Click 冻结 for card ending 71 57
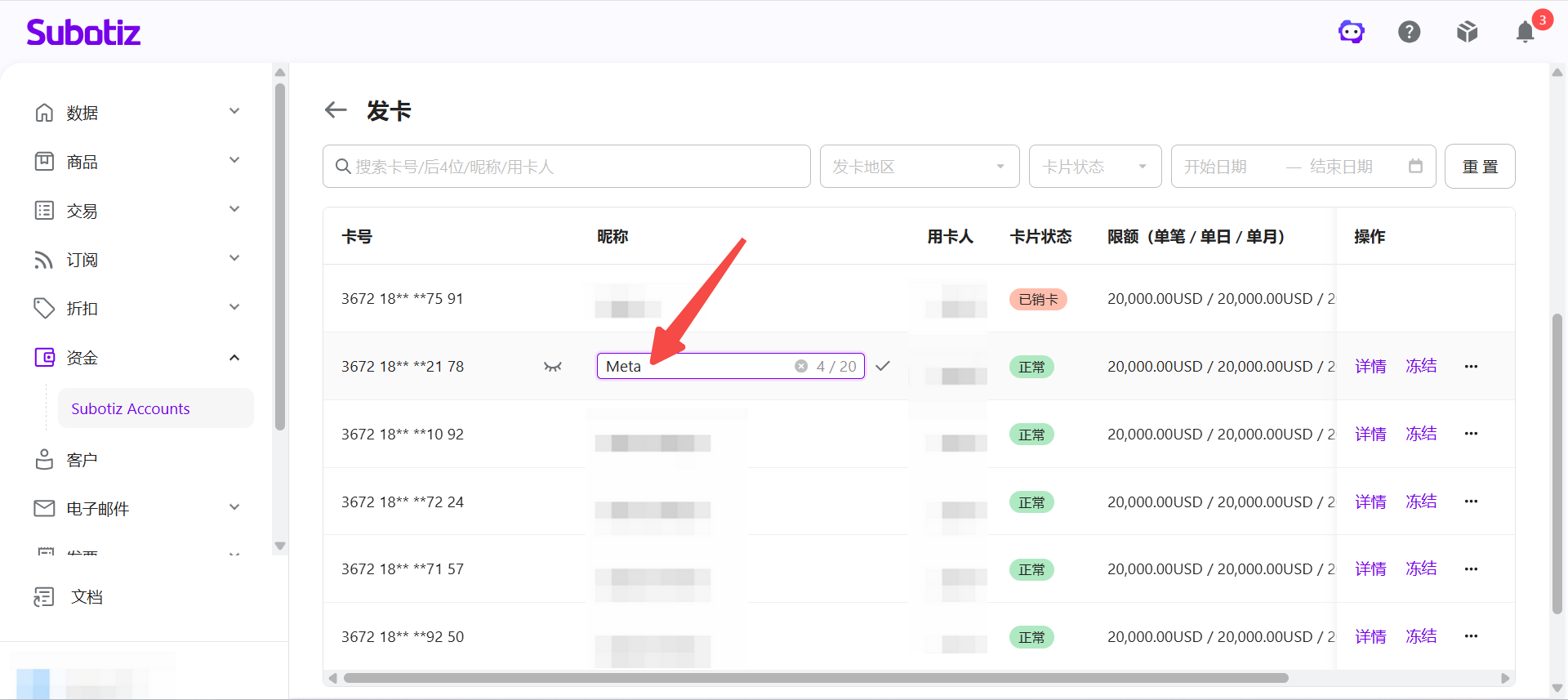 pyautogui.click(x=1421, y=568)
